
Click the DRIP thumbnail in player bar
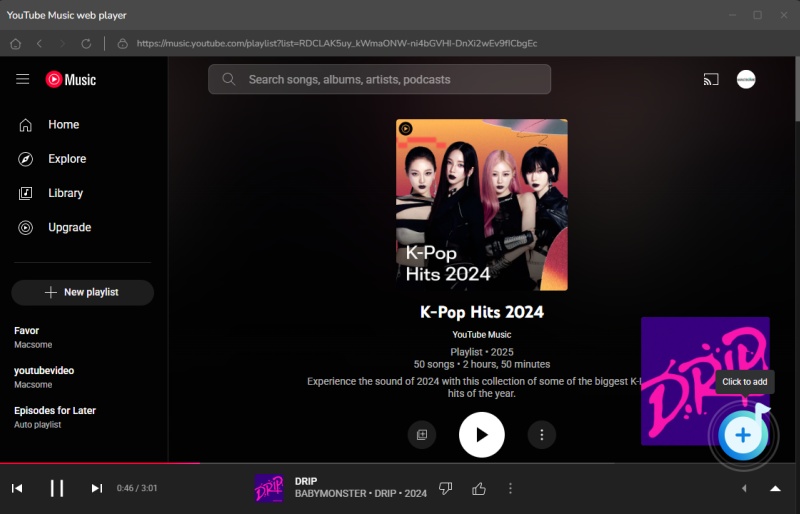269,488
